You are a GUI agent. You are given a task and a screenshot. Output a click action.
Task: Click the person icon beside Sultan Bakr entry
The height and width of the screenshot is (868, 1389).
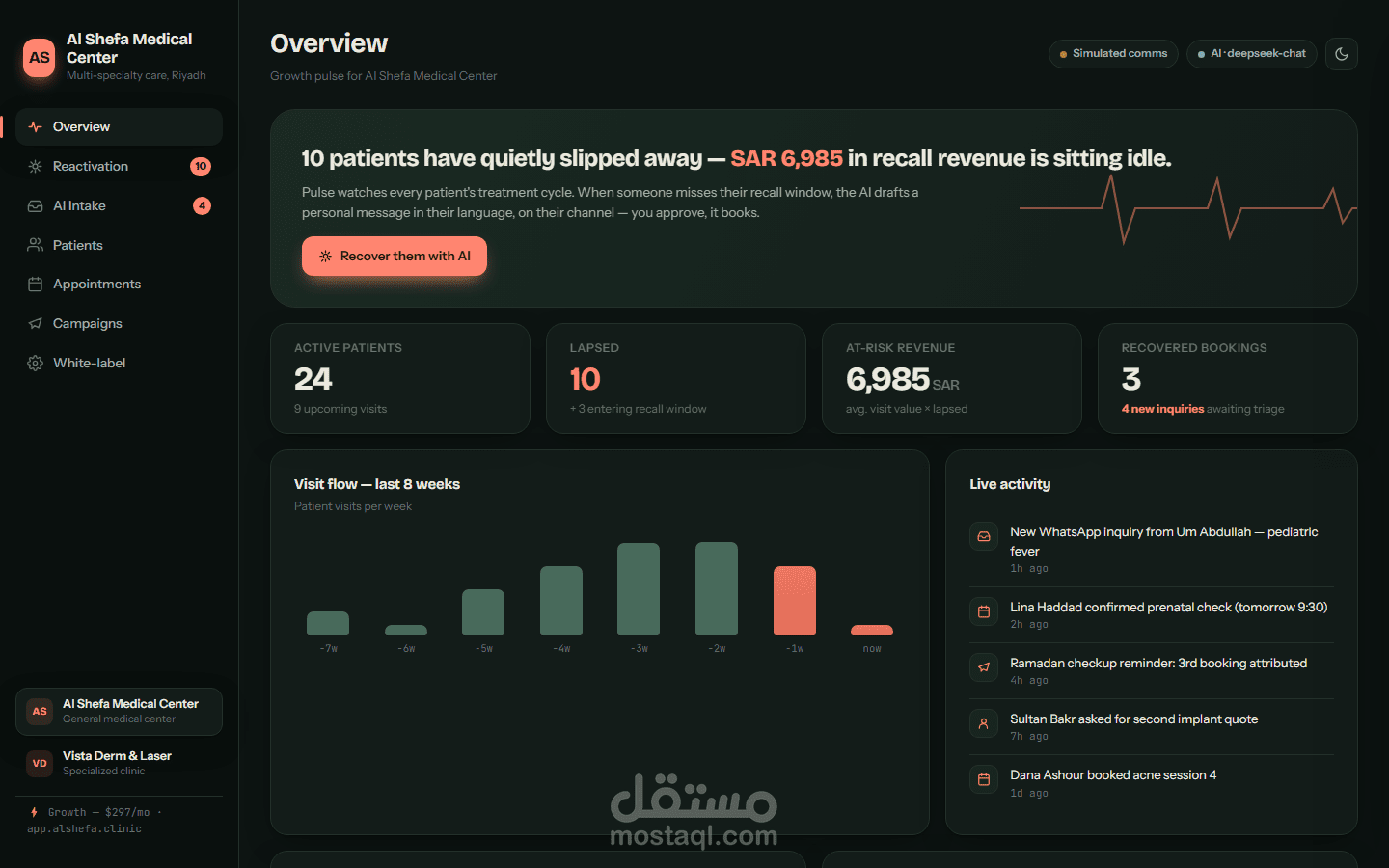984,723
